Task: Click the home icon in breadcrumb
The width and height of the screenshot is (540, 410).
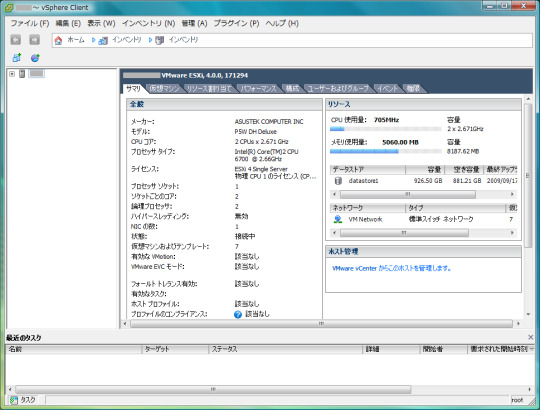Action: point(58,40)
